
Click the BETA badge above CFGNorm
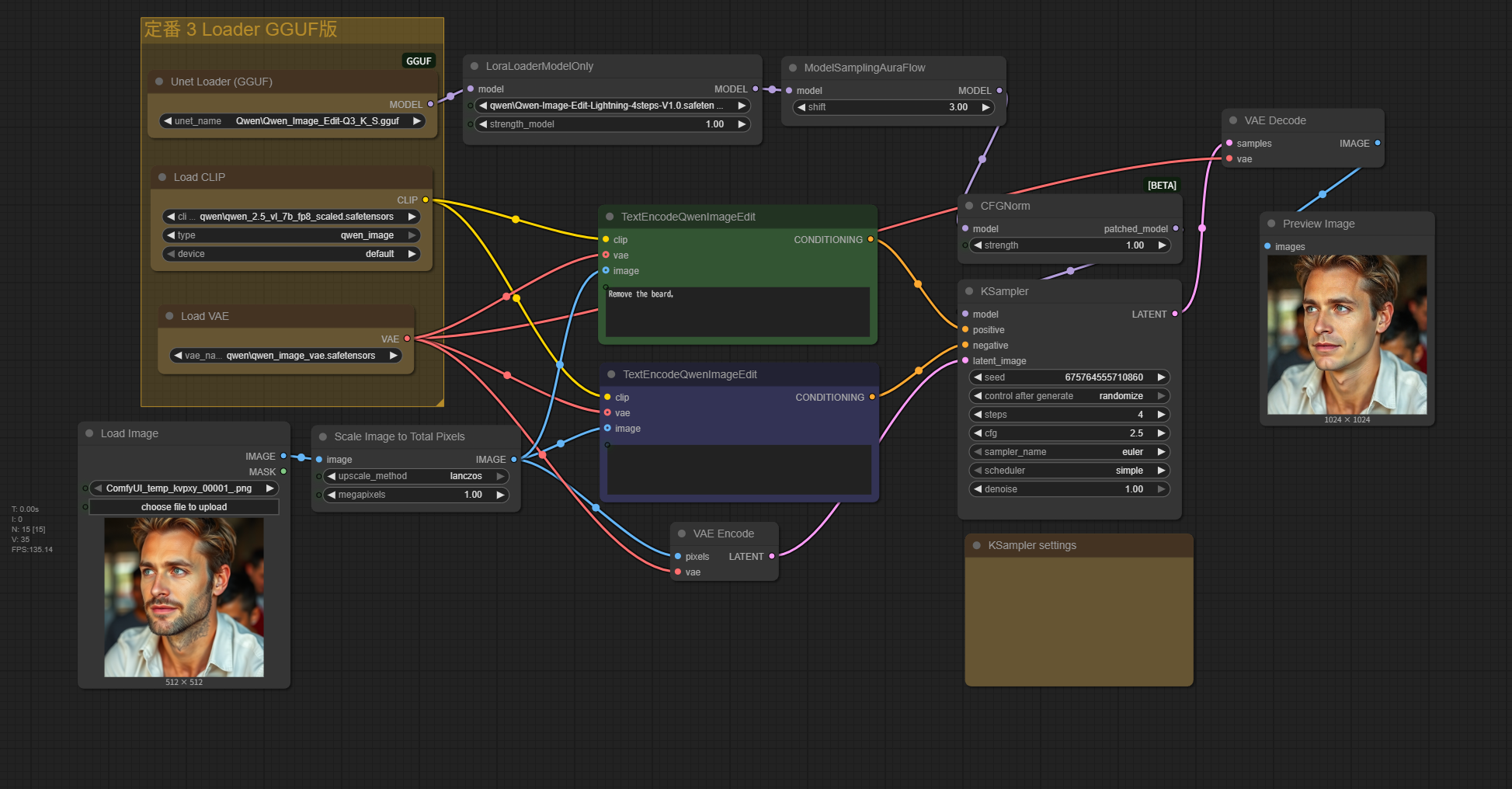click(x=1162, y=186)
